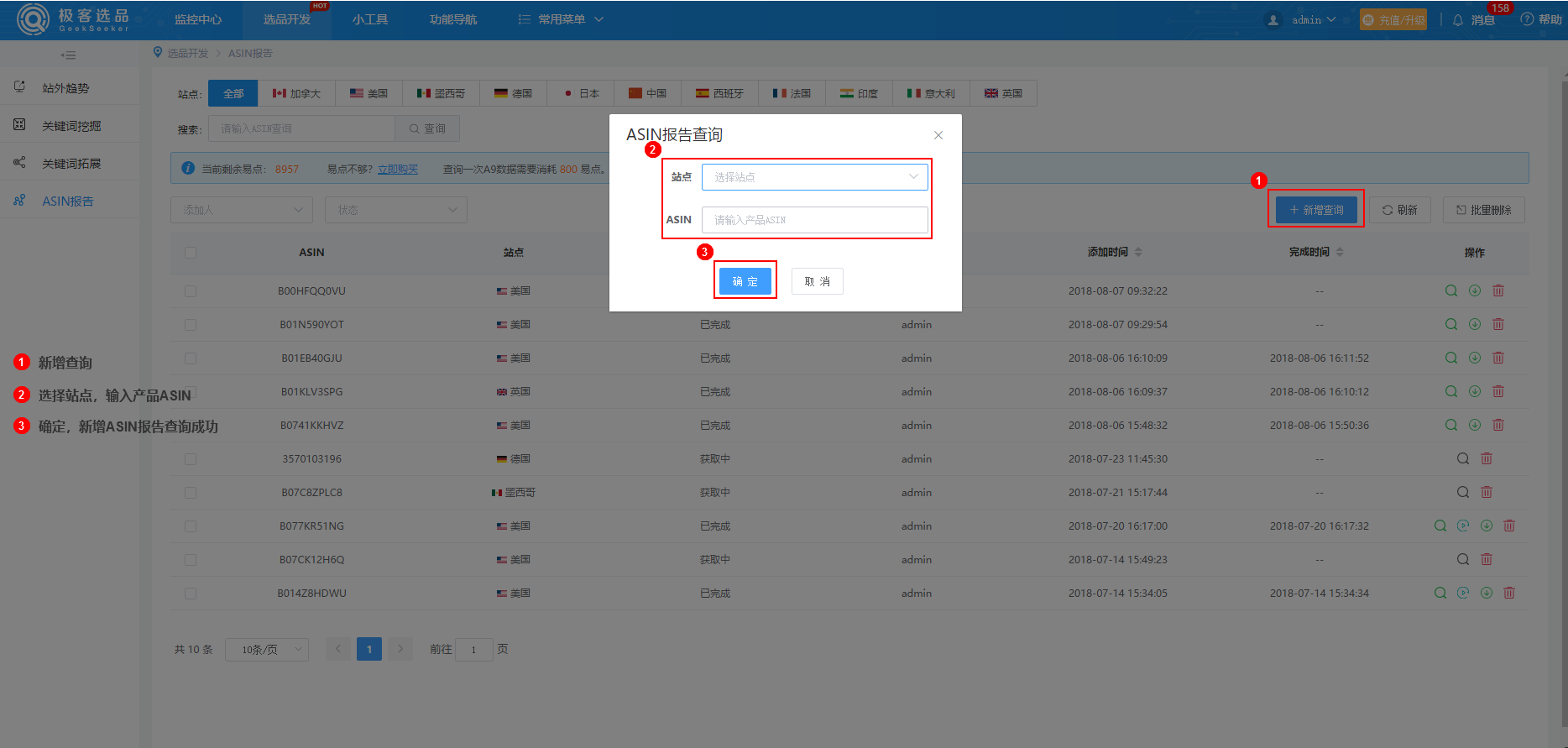1568x748 pixels.
Task: Check the row checkbox for B01N590YOT
Action: click(x=191, y=324)
